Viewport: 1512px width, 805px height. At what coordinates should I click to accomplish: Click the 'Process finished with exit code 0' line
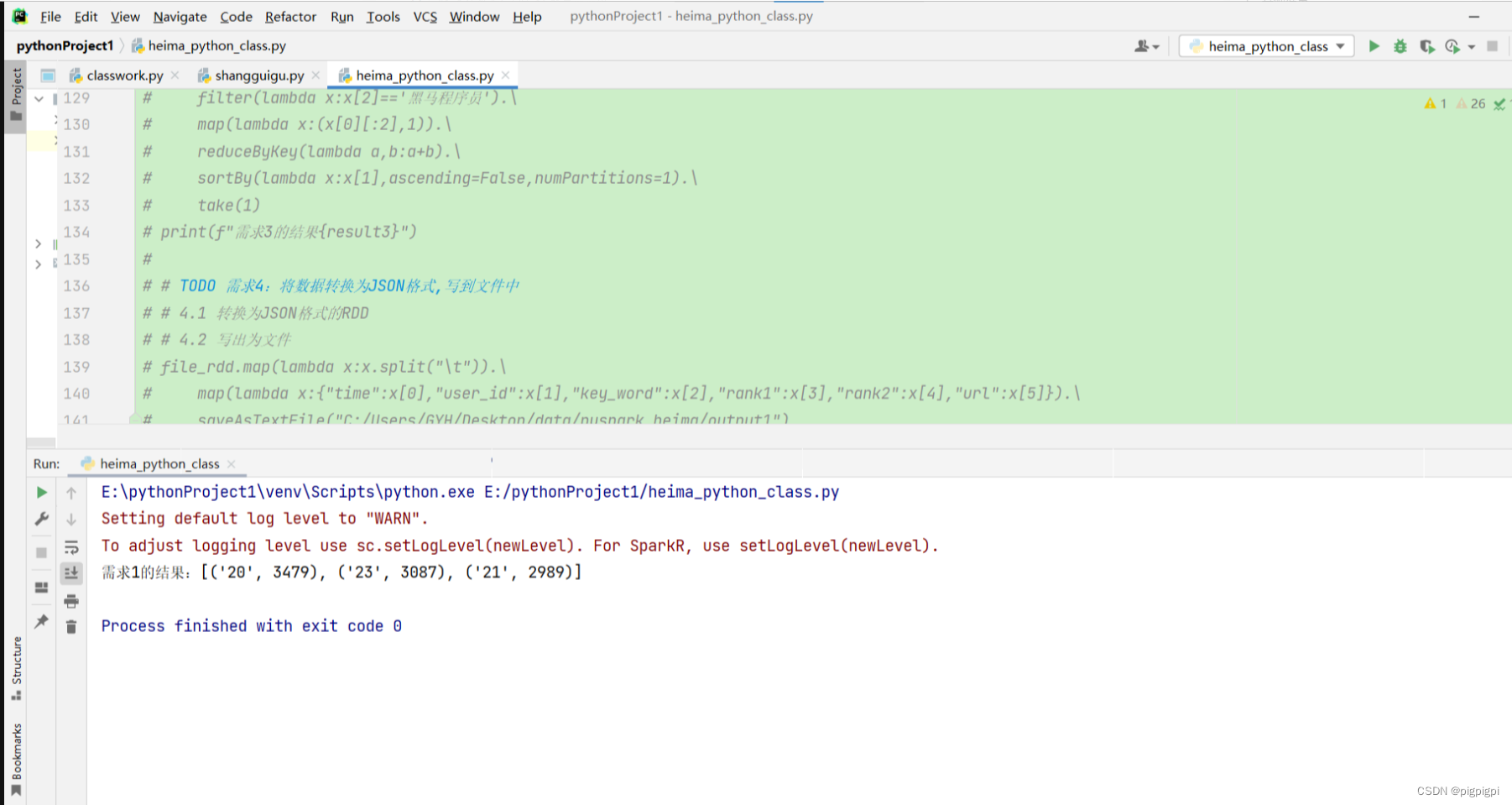tap(252, 626)
